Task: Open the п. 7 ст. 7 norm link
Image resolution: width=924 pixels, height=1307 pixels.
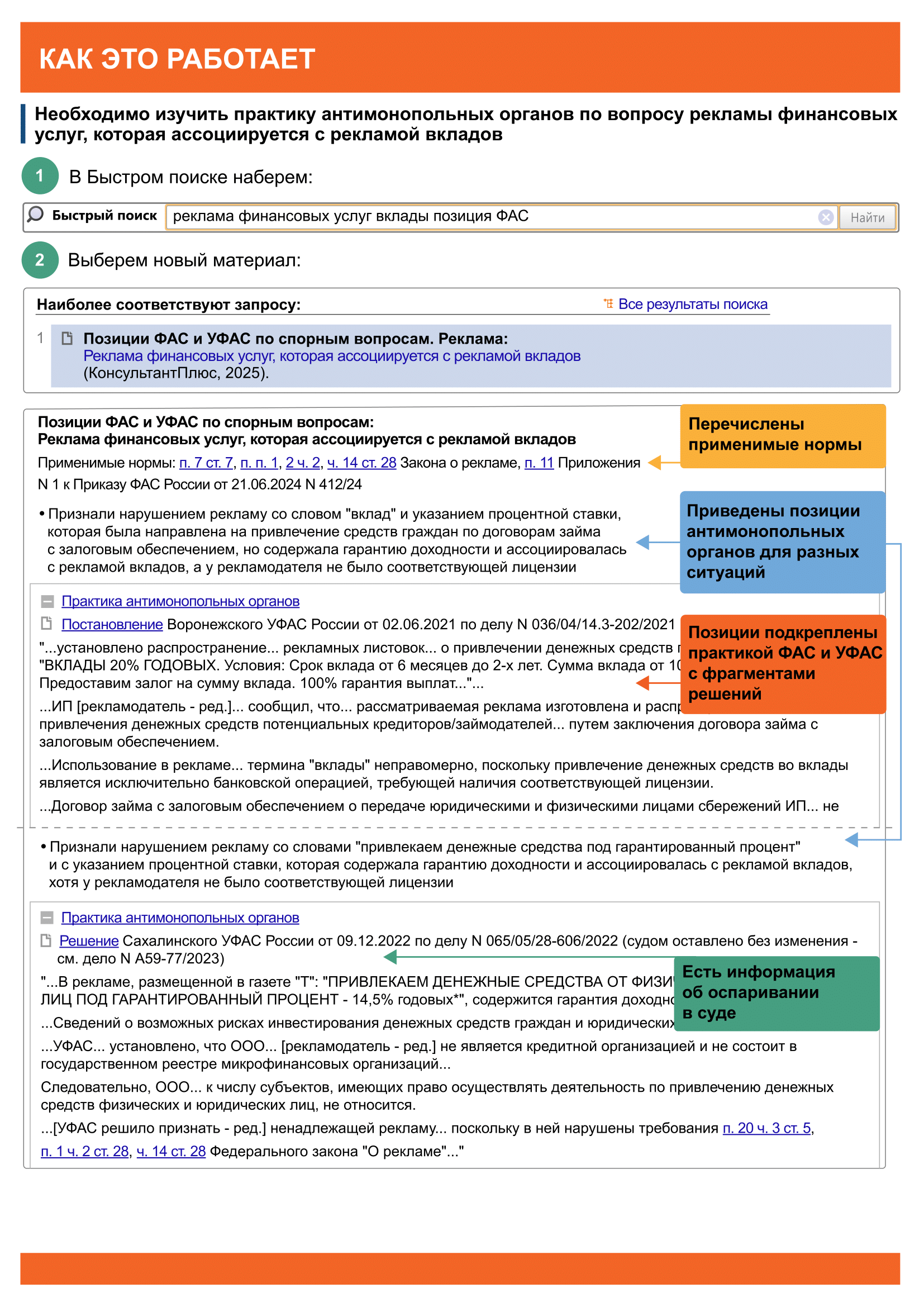Action: pos(206,463)
